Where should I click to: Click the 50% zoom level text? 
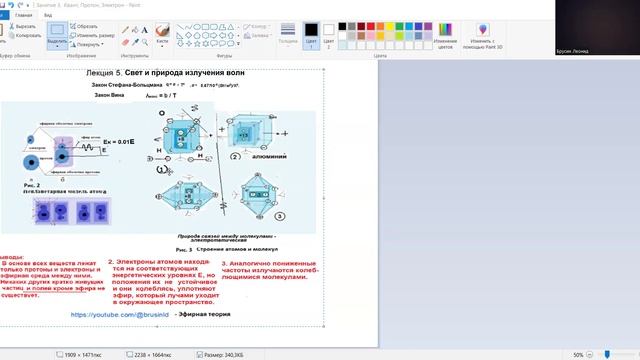pos(578,355)
